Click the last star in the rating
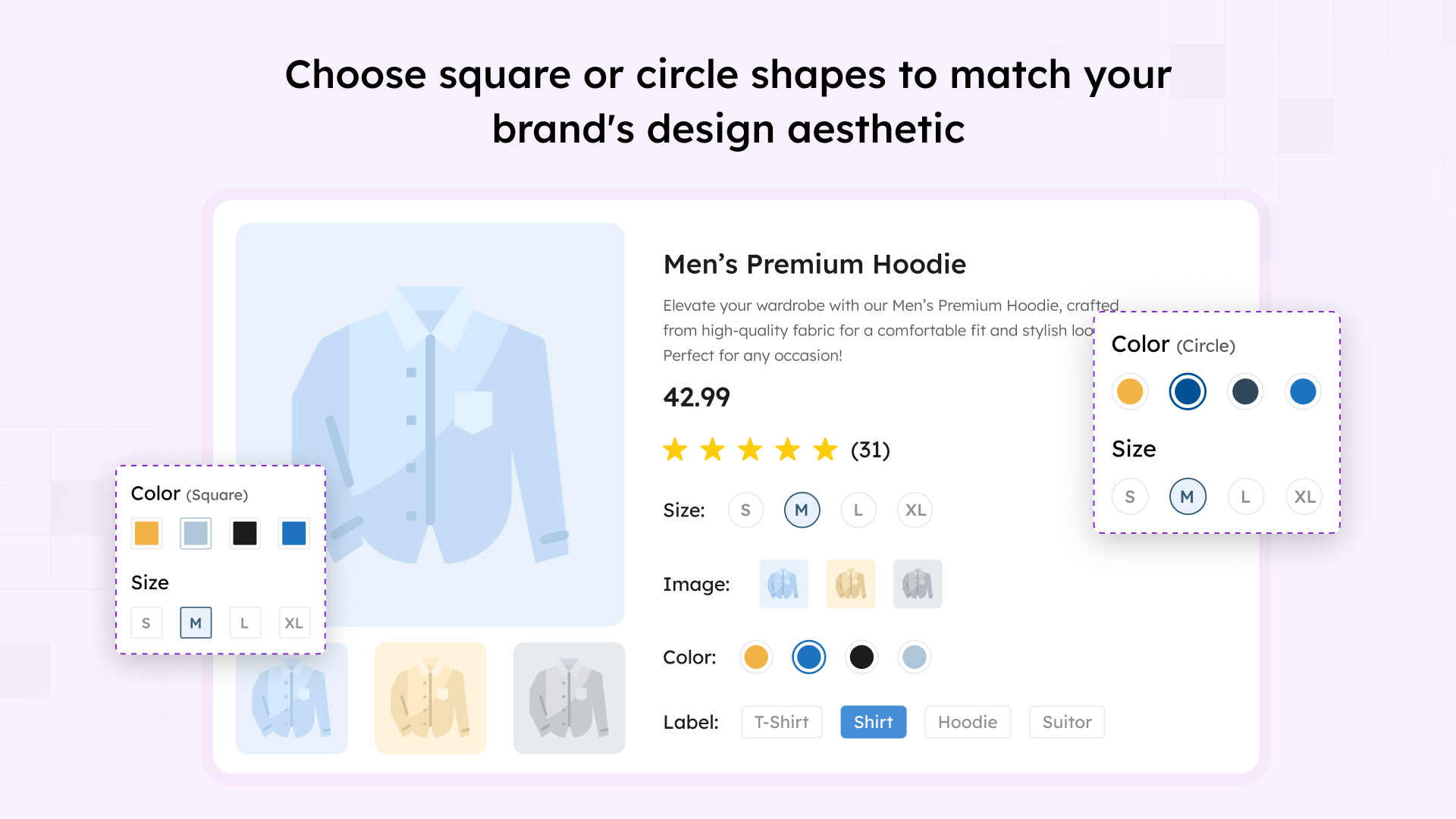Viewport: 1456px width, 819px height. click(x=824, y=449)
